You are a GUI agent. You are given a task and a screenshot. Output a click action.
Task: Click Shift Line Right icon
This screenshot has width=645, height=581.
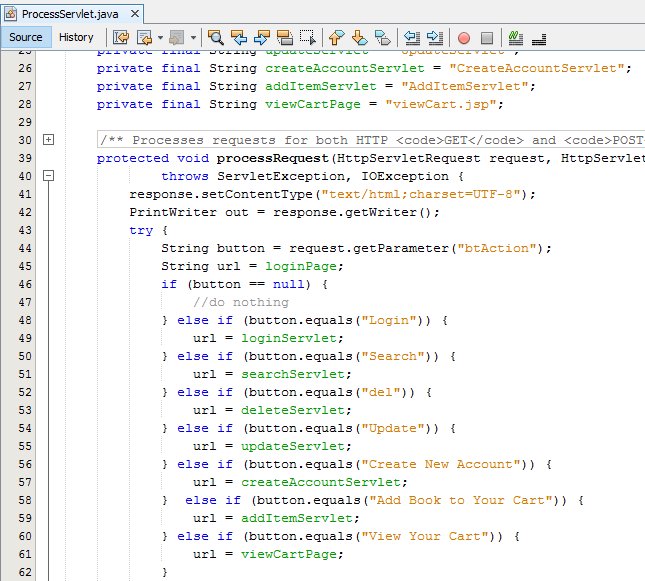click(x=435, y=37)
